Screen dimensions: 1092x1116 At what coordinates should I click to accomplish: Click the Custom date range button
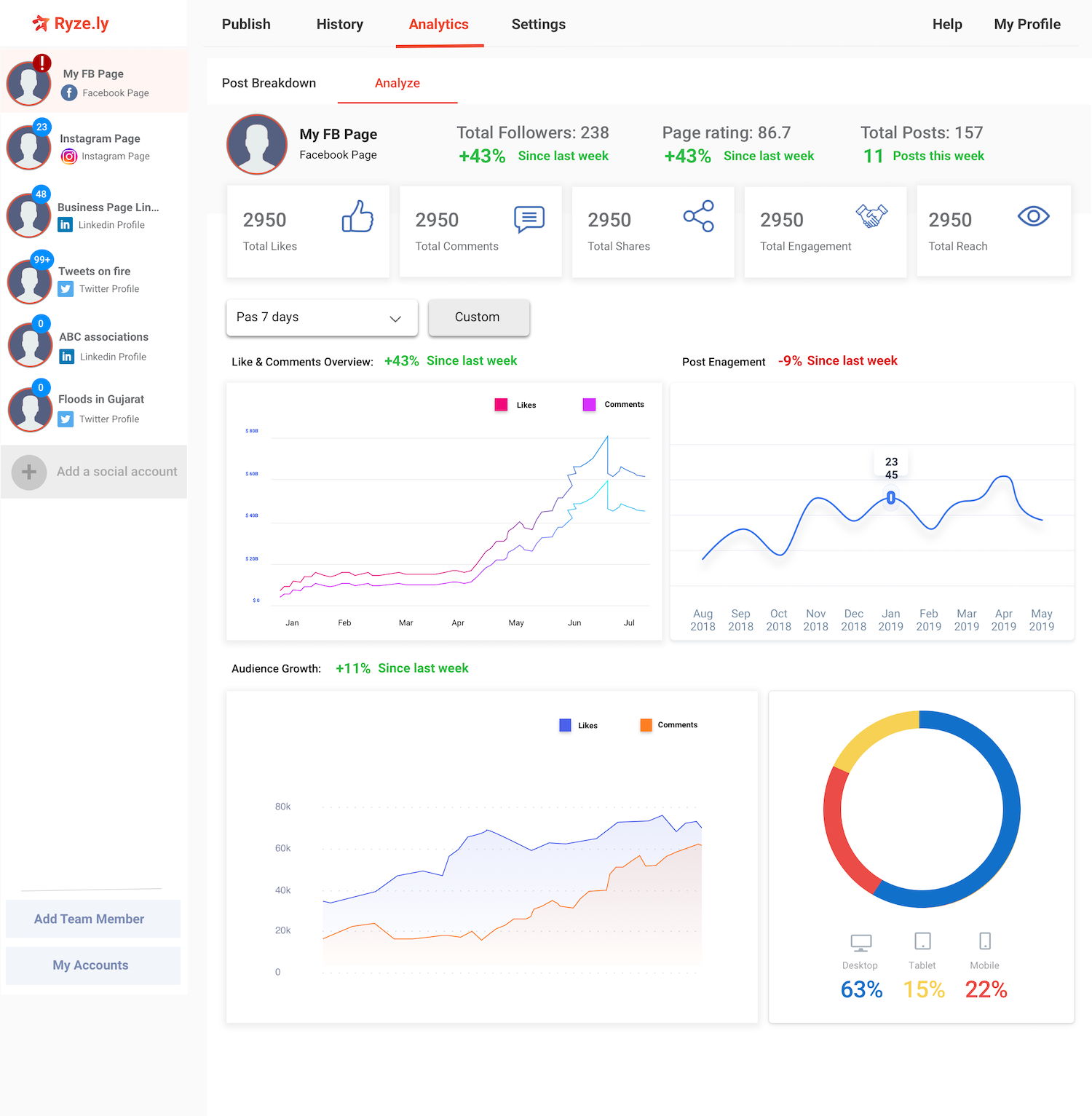(478, 317)
